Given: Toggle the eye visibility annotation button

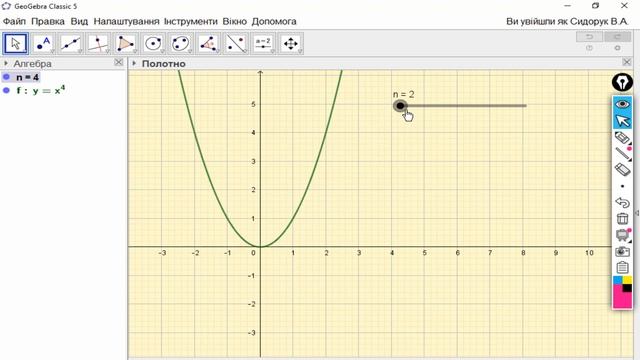Looking at the screenshot, I should point(622,104).
